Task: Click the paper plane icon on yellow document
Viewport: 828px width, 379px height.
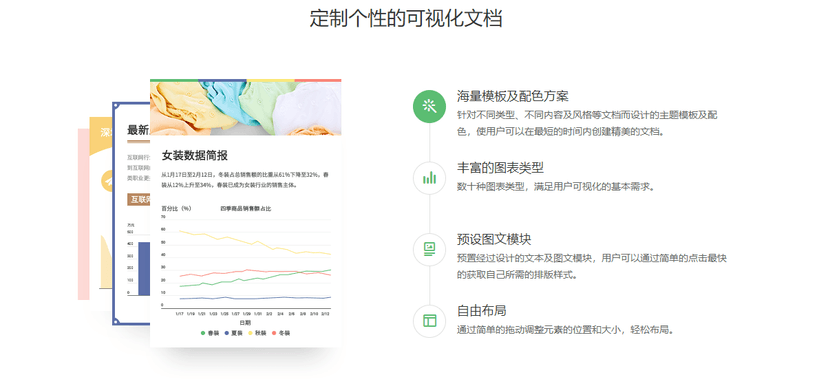Action: 107,181
